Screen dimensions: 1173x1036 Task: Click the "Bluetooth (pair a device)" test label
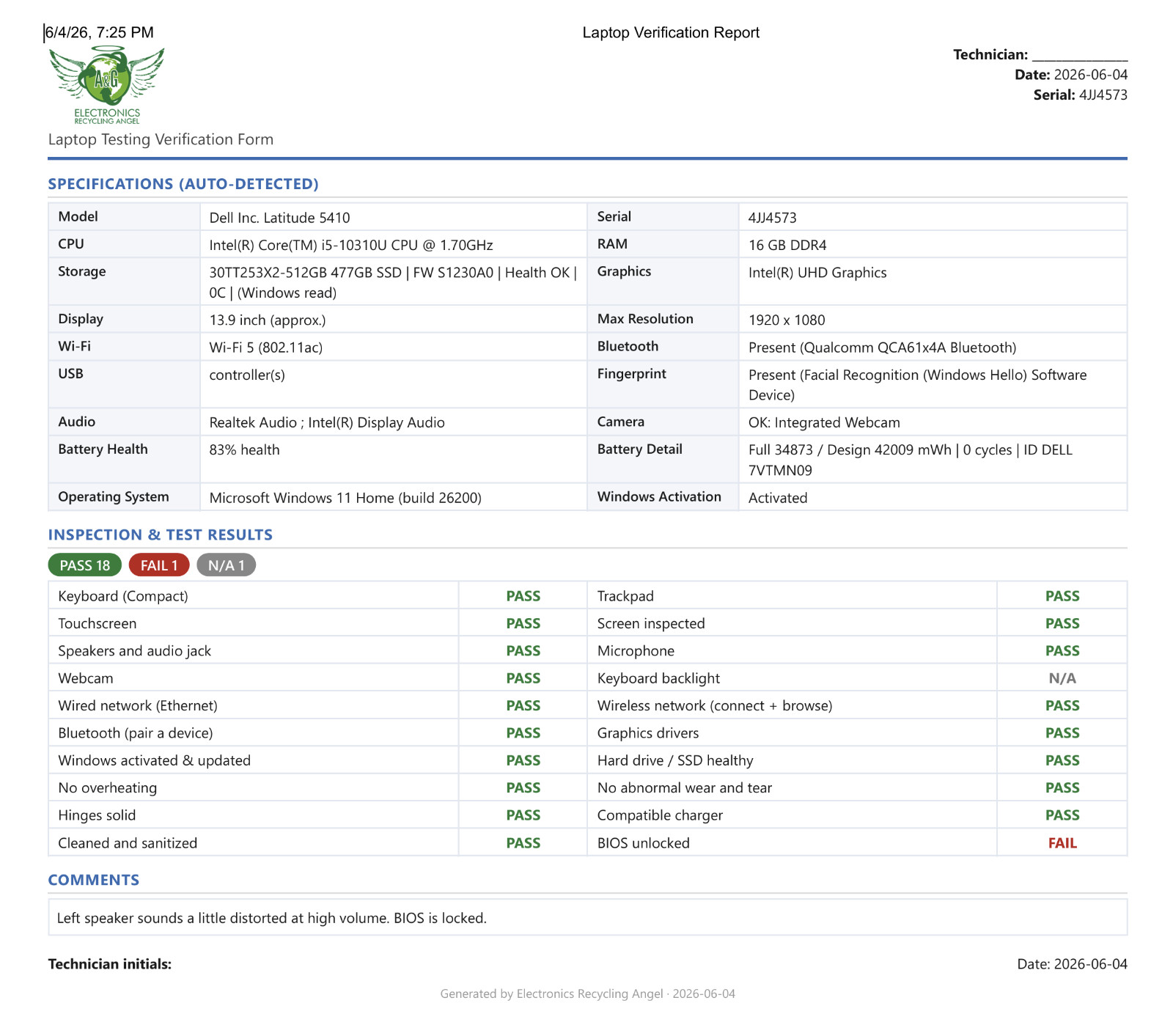click(x=136, y=733)
